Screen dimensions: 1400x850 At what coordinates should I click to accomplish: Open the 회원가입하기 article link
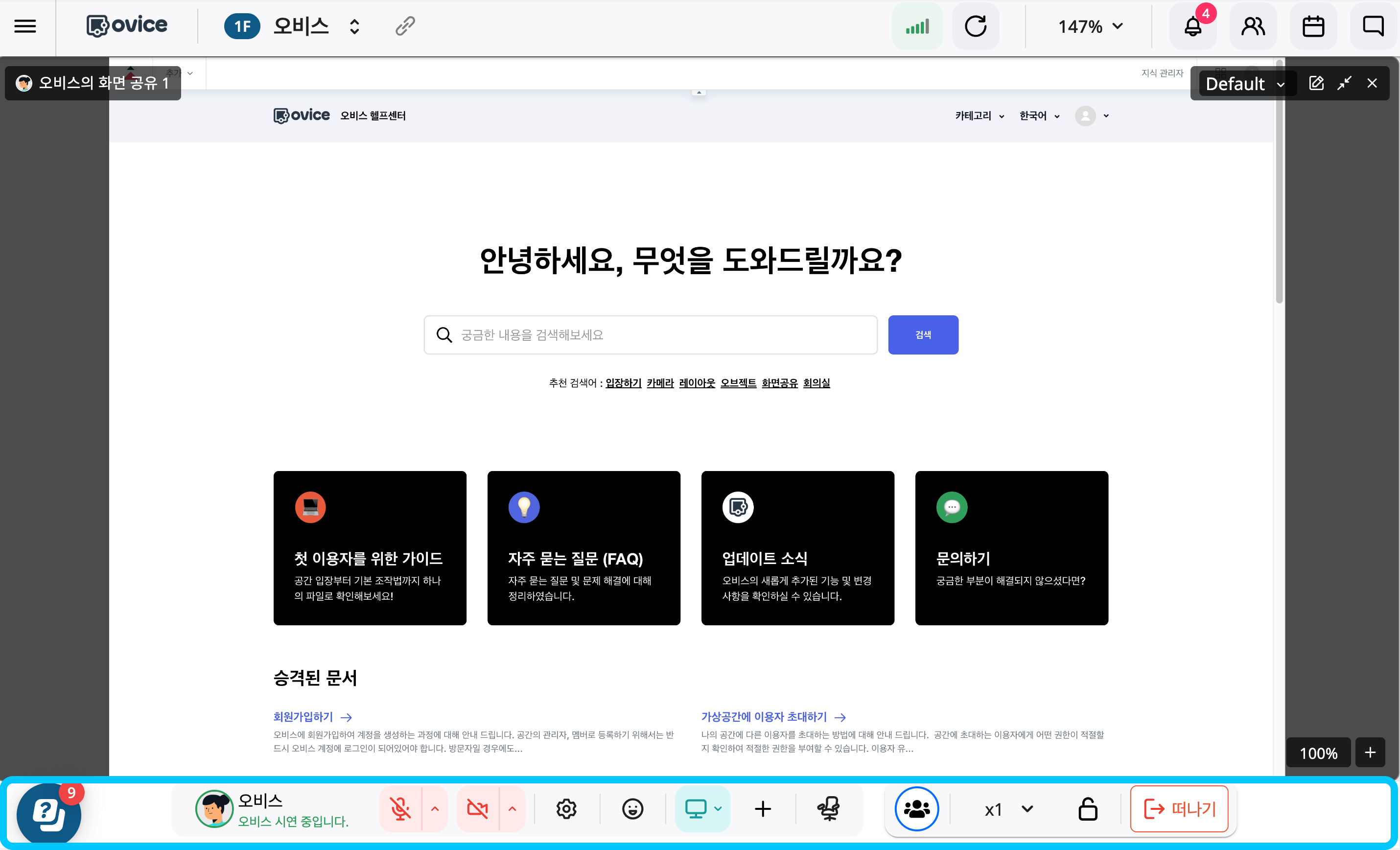312,717
